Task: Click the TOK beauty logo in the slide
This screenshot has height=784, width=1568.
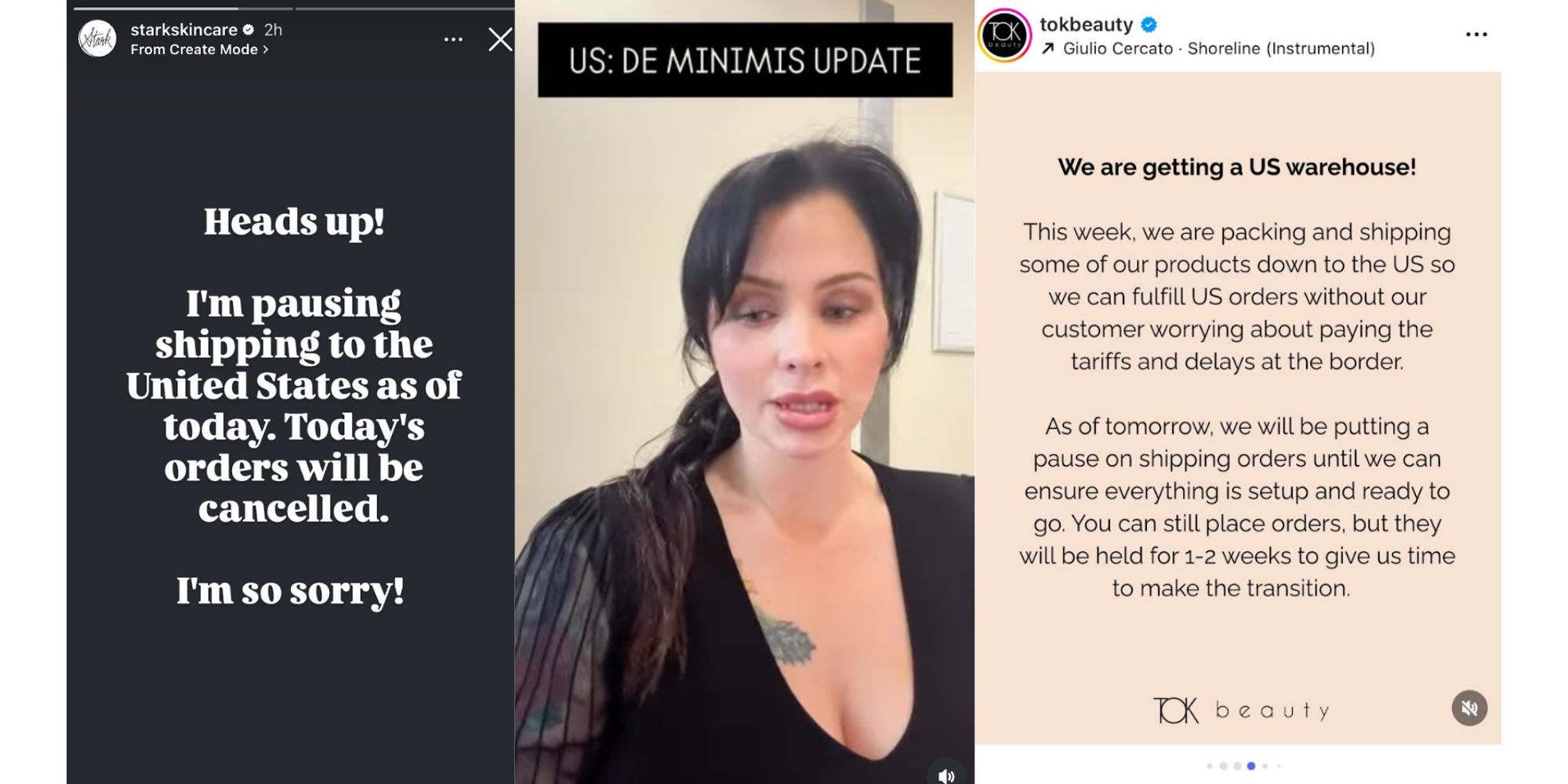Action: [x=1241, y=710]
